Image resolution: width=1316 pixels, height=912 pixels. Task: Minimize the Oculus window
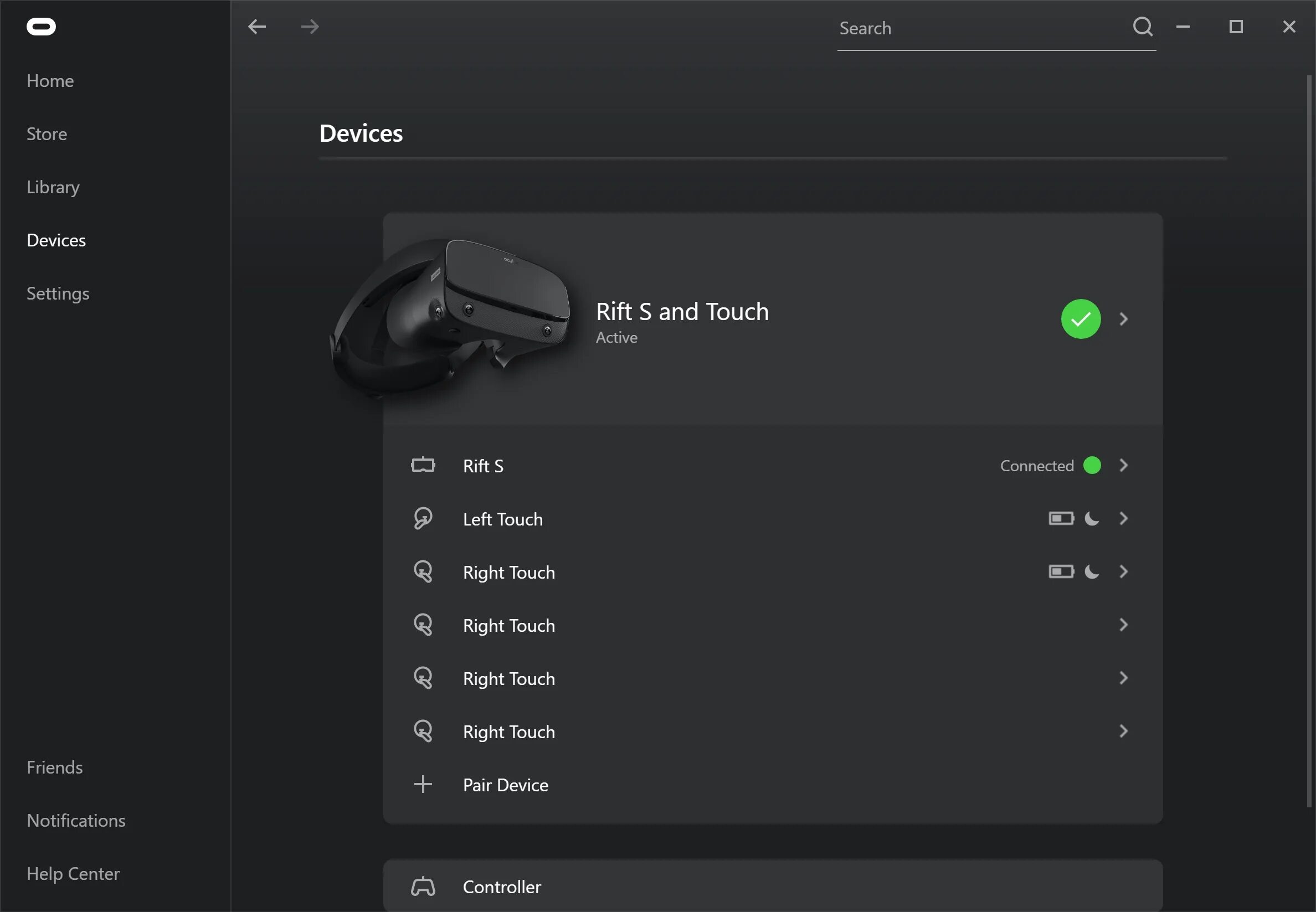(x=1183, y=27)
